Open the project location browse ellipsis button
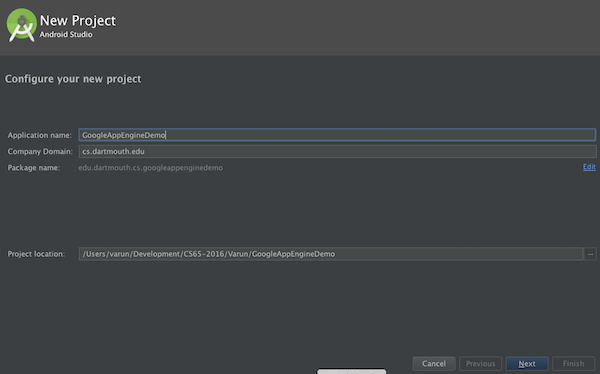 point(590,254)
